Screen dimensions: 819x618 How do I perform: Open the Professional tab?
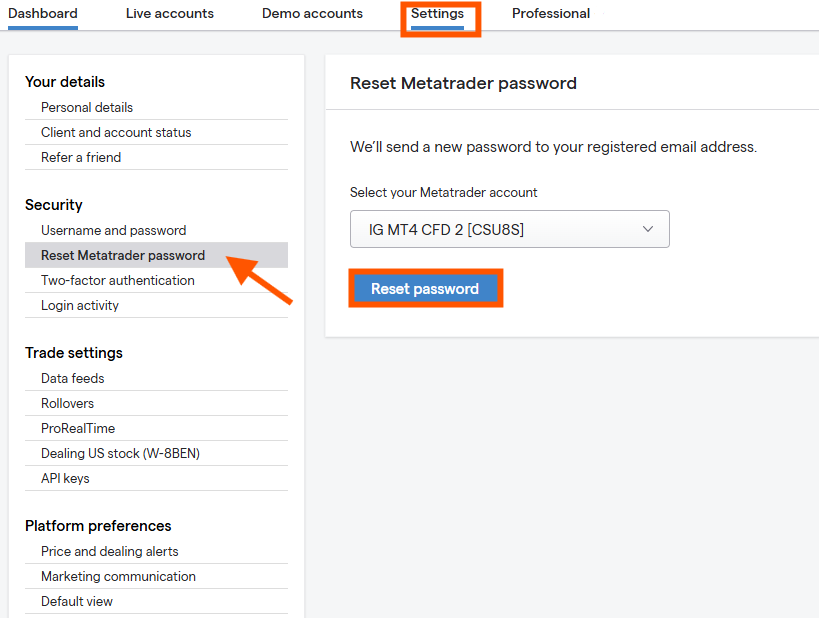(550, 14)
